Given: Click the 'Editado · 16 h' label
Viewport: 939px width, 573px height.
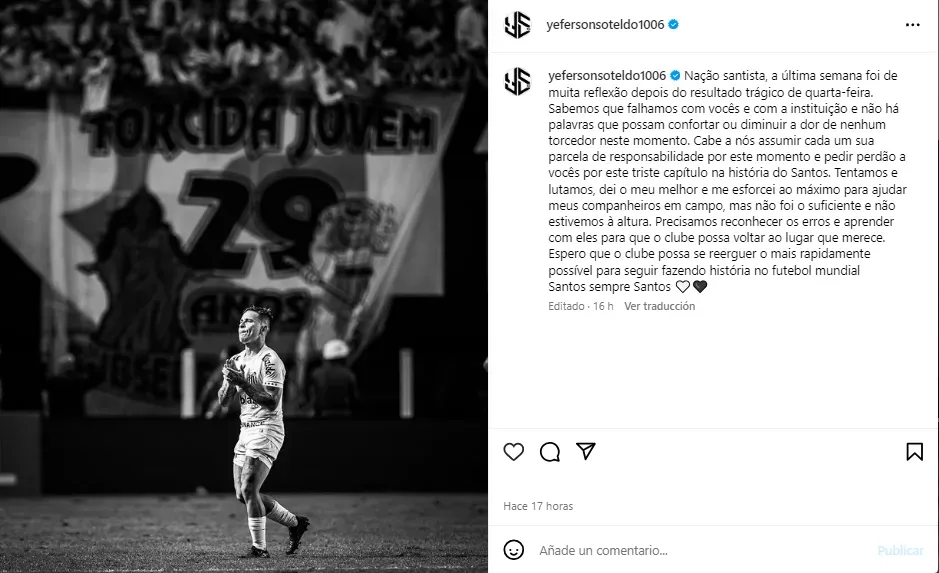Looking at the screenshot, I should coord(580,306).
